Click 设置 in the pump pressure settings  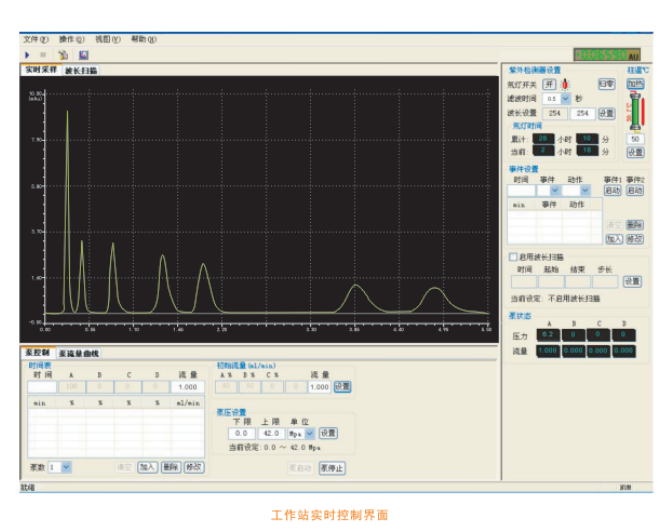click(x=328, y=433)
